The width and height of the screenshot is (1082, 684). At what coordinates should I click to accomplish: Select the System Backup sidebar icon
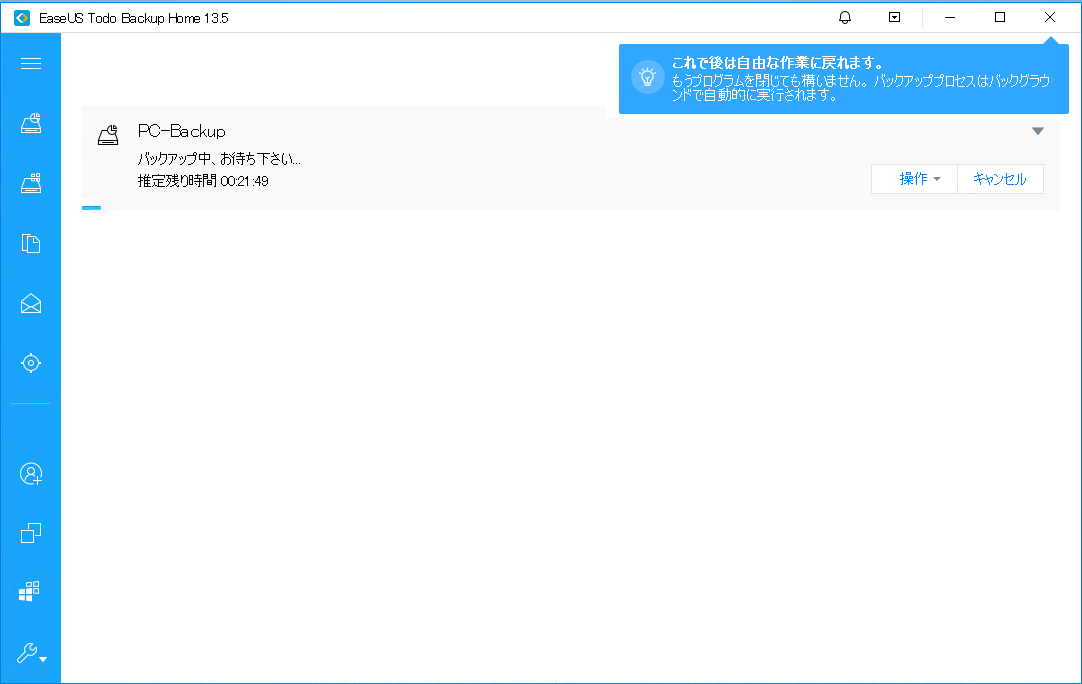click(x=31, y=183)
